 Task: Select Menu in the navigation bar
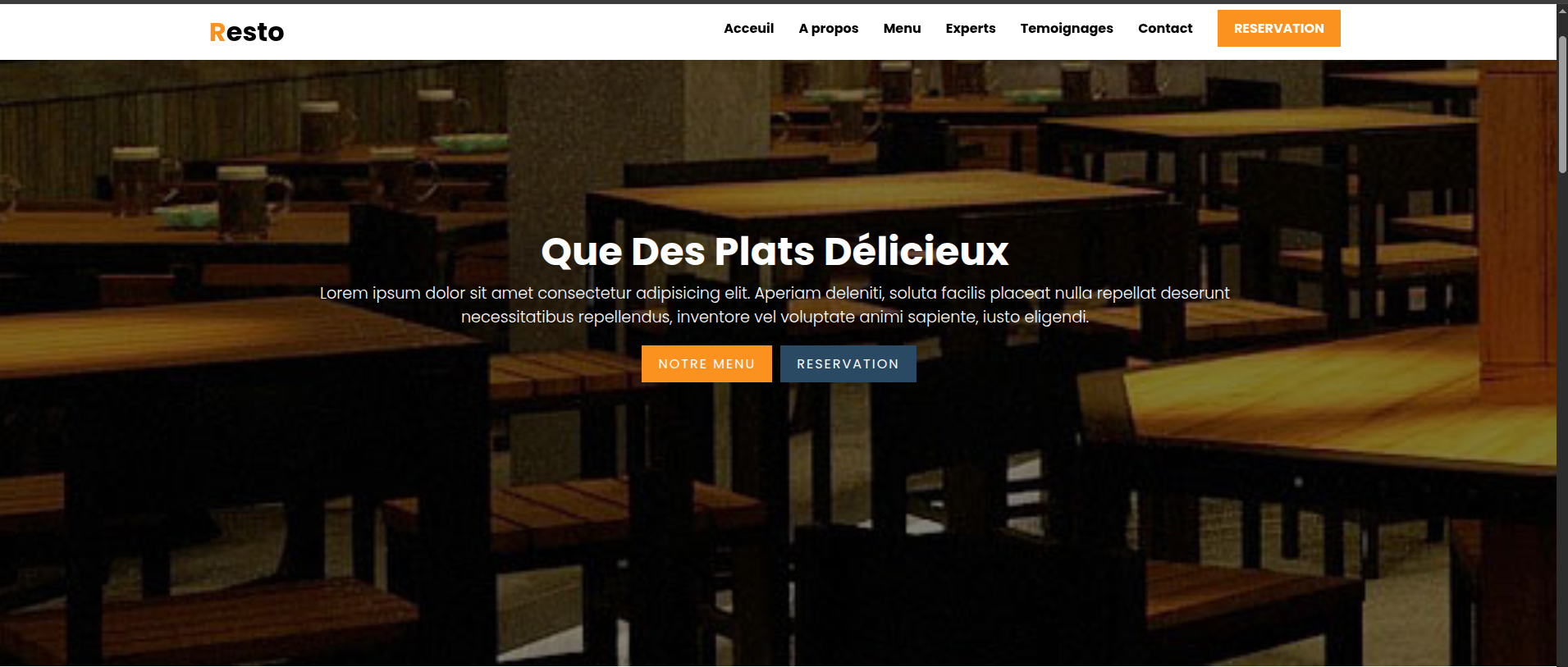(902, 29)
